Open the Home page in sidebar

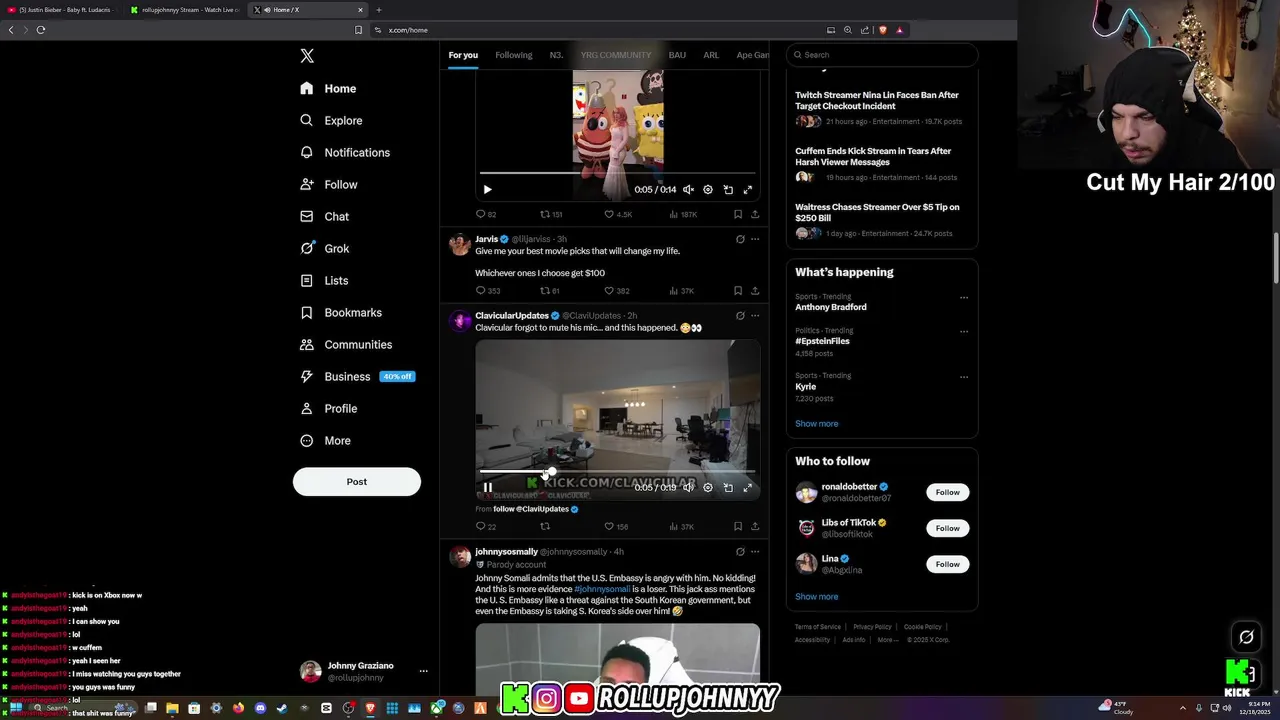(x=328, y=89)
